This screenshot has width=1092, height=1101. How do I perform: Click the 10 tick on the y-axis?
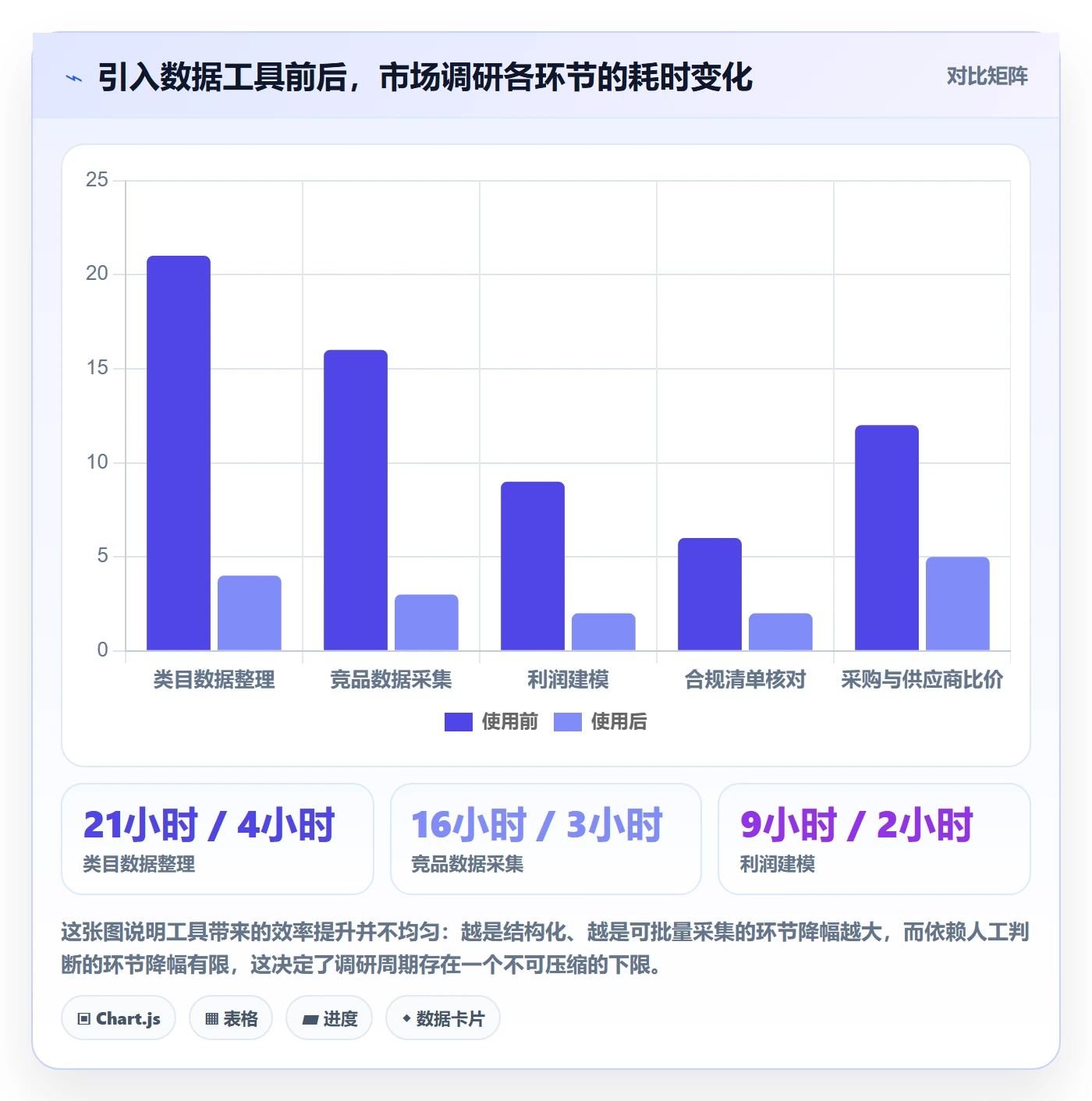click(x=97, y=462)
